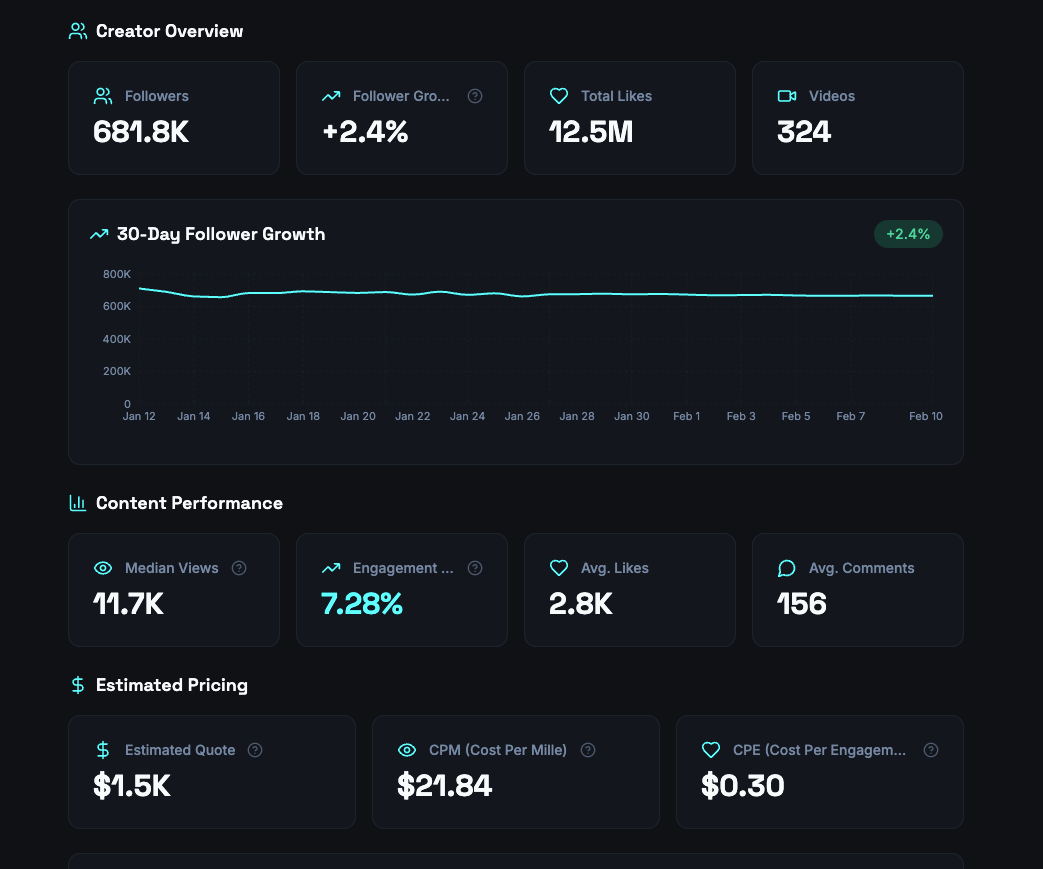The height and width of the screenshot is (869, 1043).
Task: Click the +2.4% growth badge
Action: click(908, 233)
